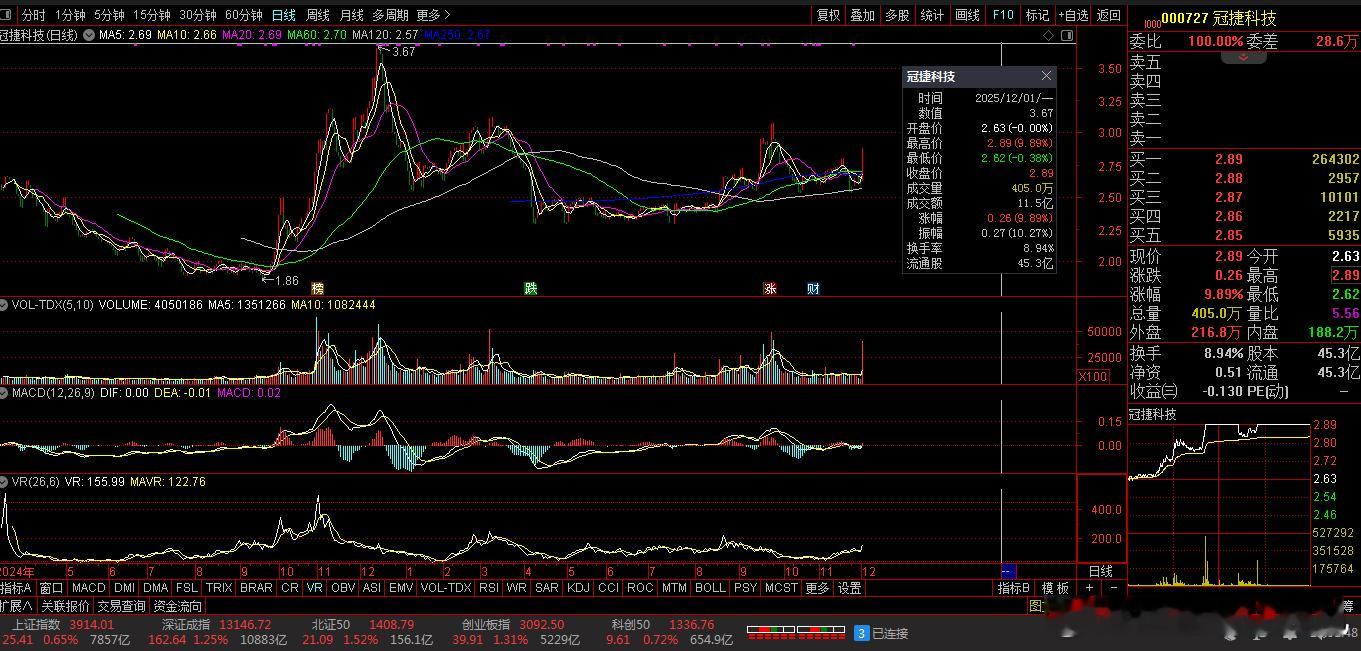Toggle the side panel icon beside the diamond
Viewport: 1361px width, 651px height.
pyautogui.click(x=1066, y=35)
